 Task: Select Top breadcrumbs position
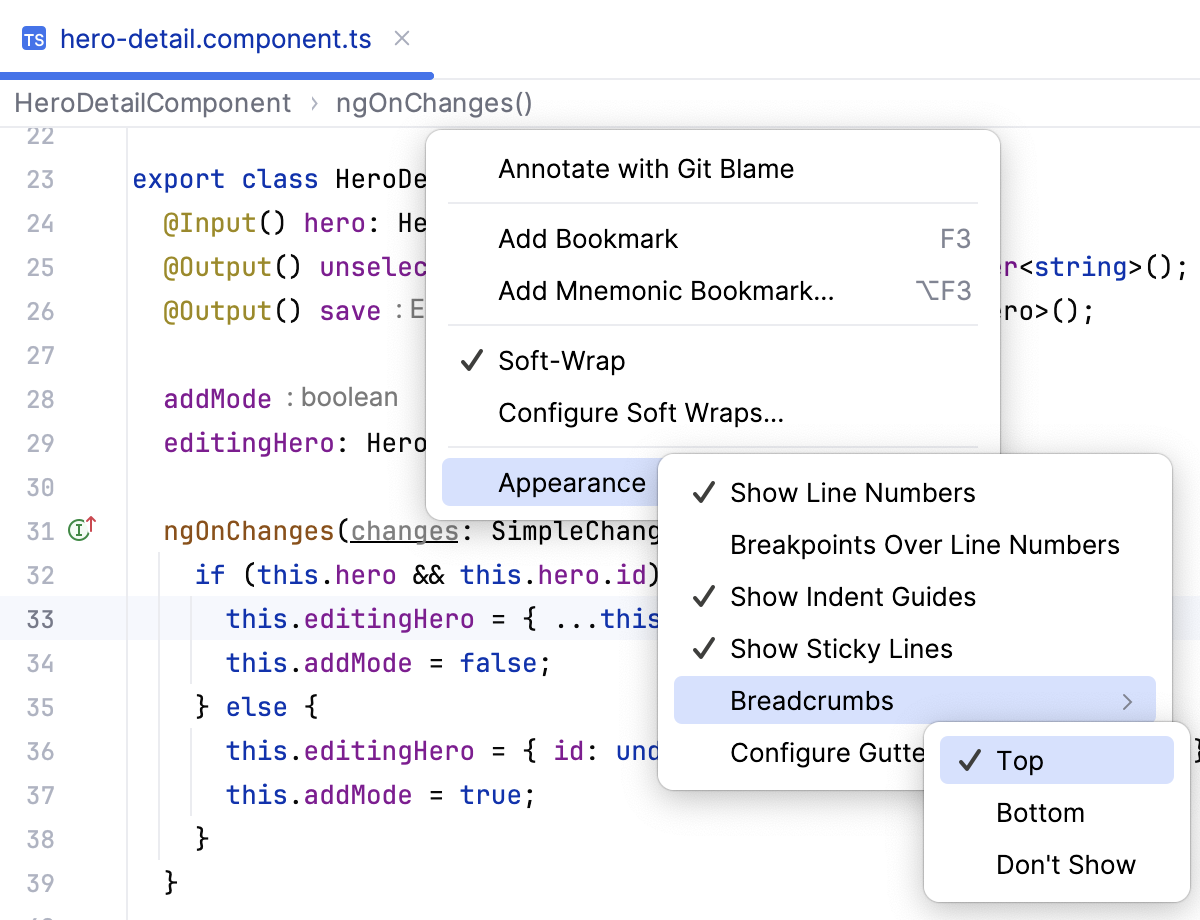click(x=1020, y=761)
